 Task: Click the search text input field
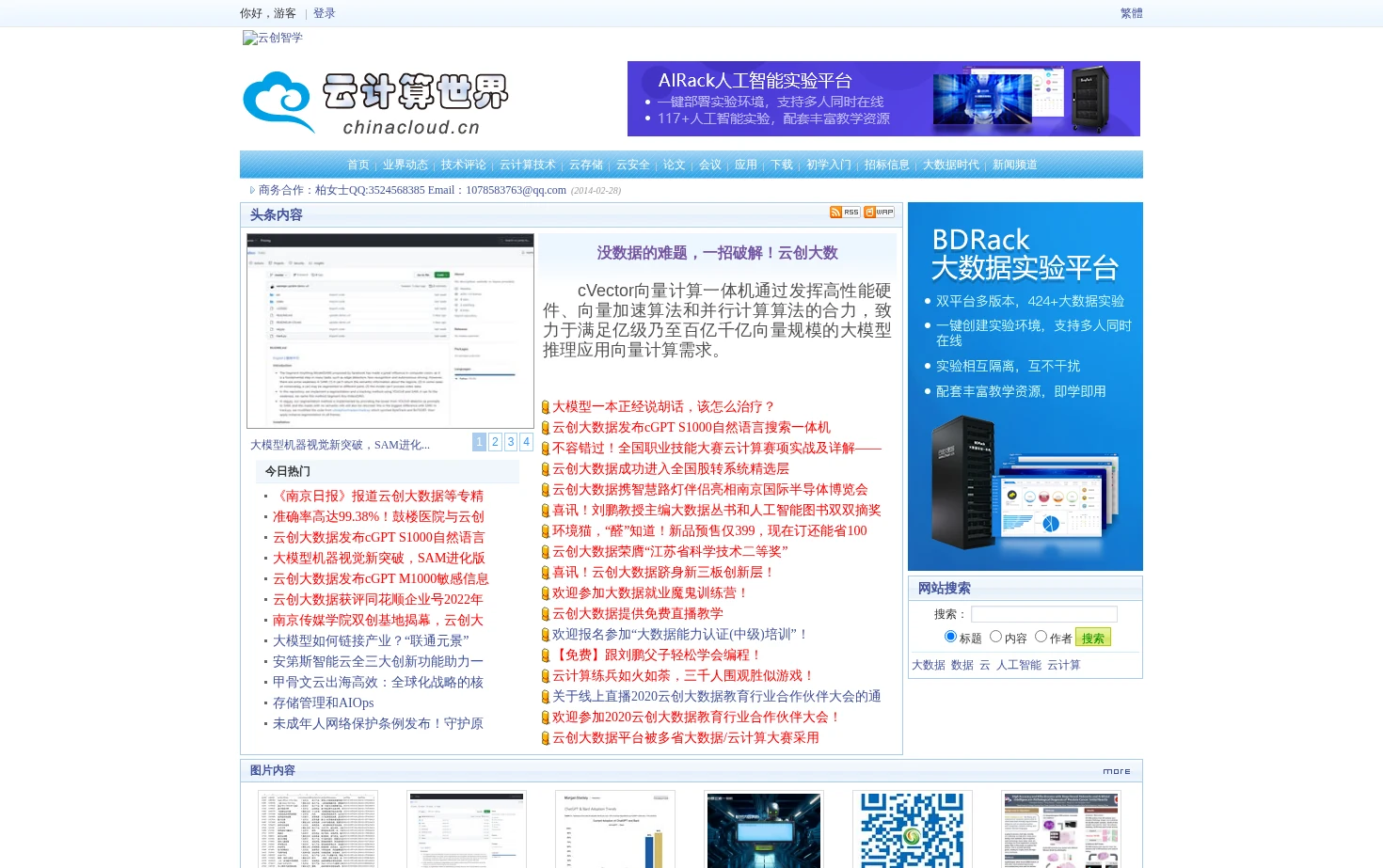coord(1044,614)
